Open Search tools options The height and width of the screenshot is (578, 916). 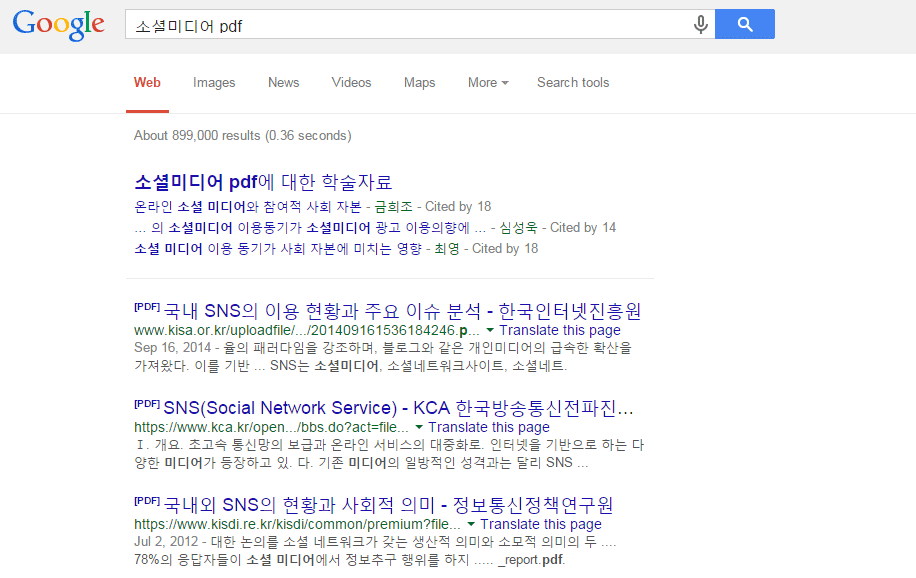[573, 83]
